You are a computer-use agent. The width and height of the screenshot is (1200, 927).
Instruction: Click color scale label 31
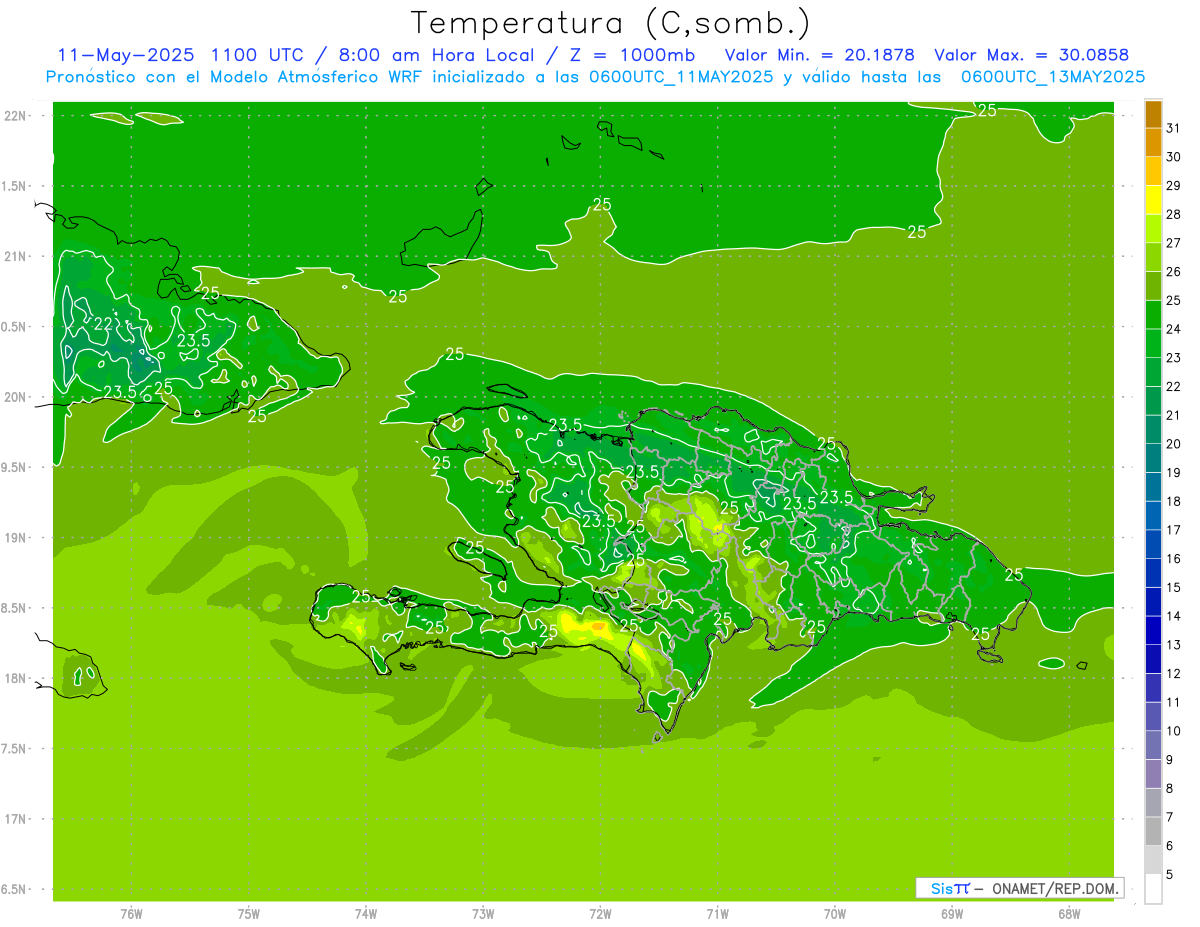(1174, 128)
